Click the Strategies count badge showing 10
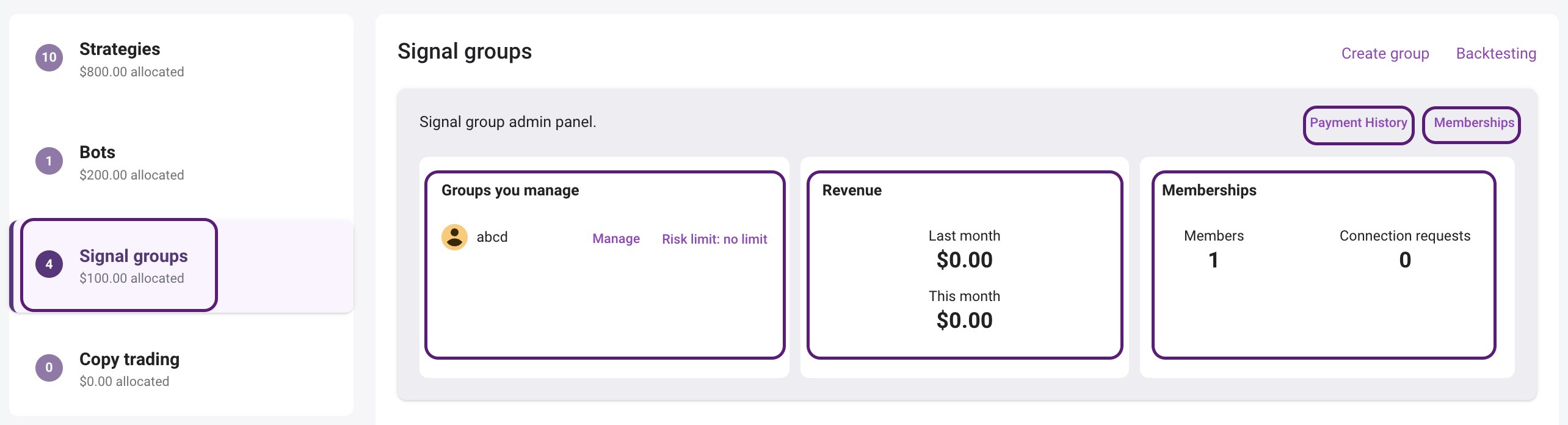 (x=49, y=58)
